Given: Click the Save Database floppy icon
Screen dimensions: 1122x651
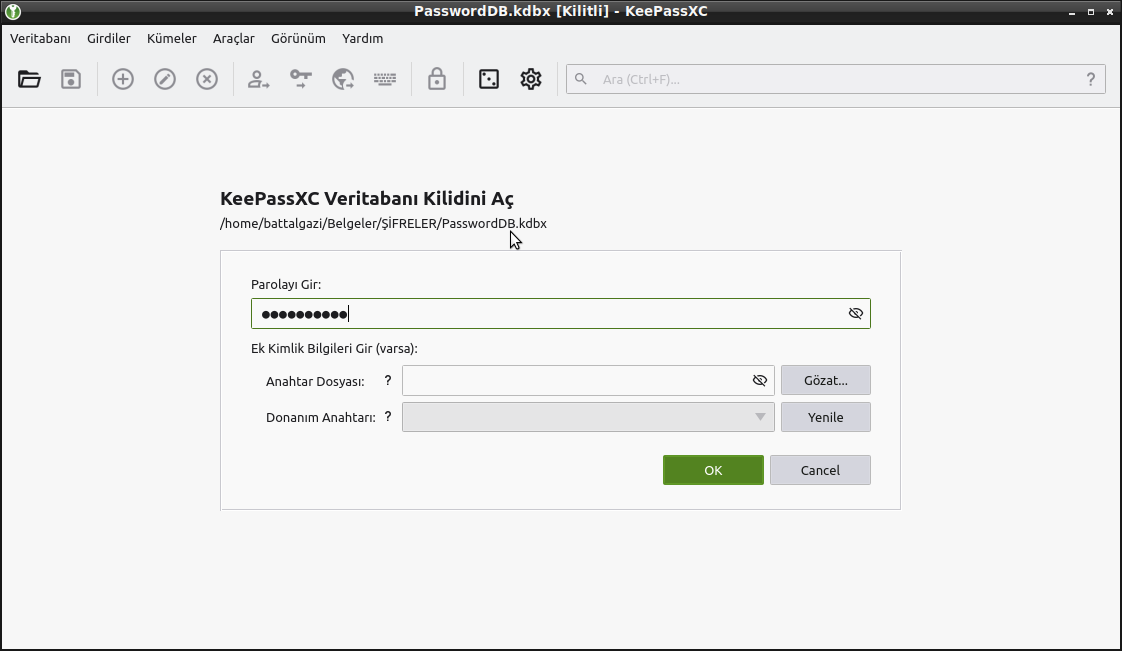Looking at the screenshot, I should coord(71,79).
